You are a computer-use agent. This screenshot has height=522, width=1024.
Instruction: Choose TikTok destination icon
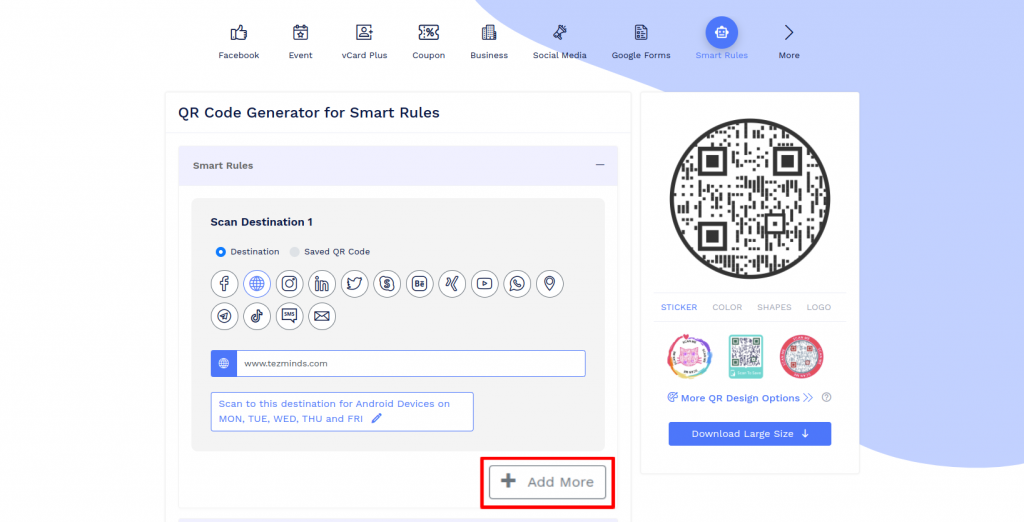click(257, 316)
